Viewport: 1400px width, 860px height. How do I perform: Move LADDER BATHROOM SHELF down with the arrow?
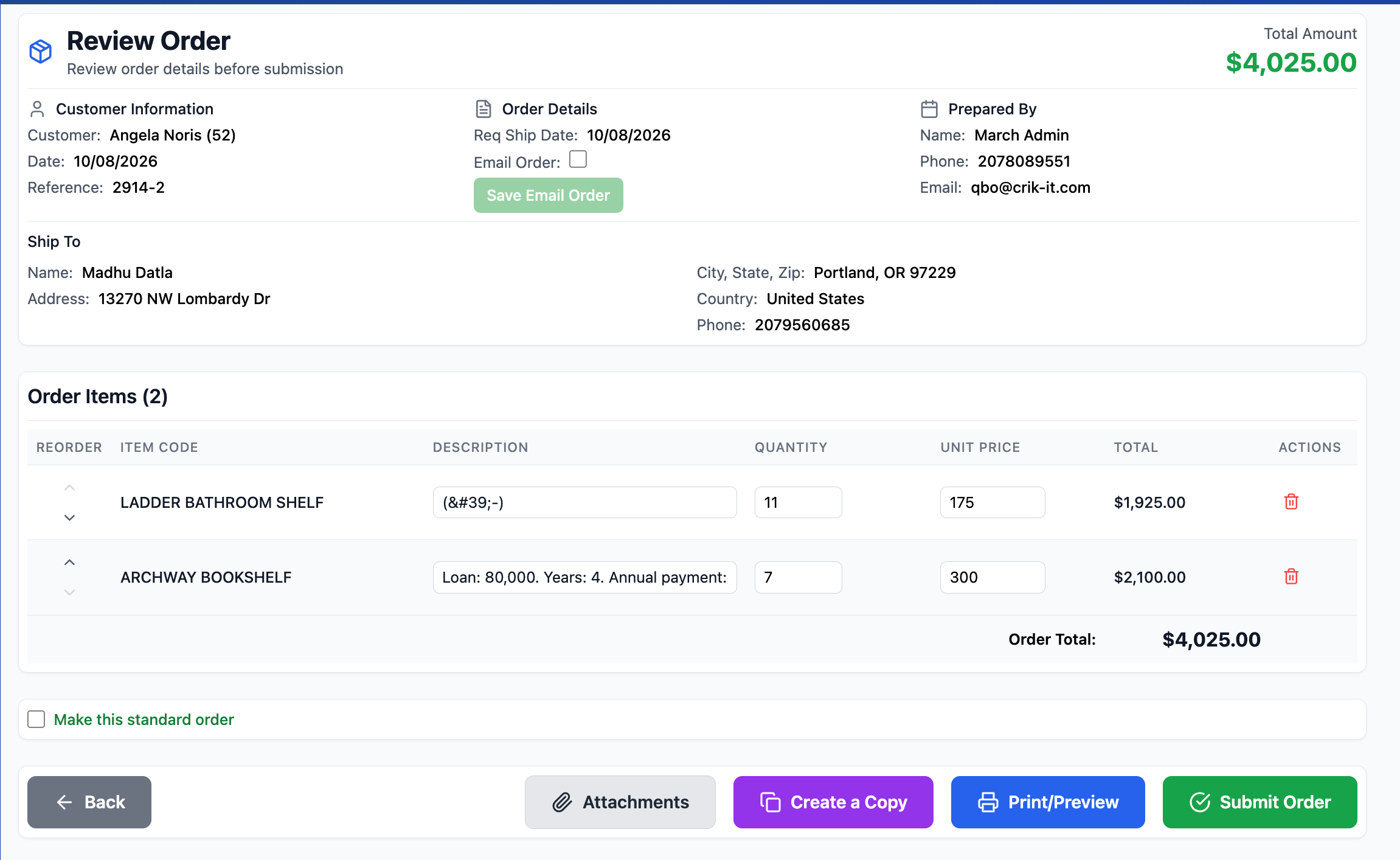[69, 518]
